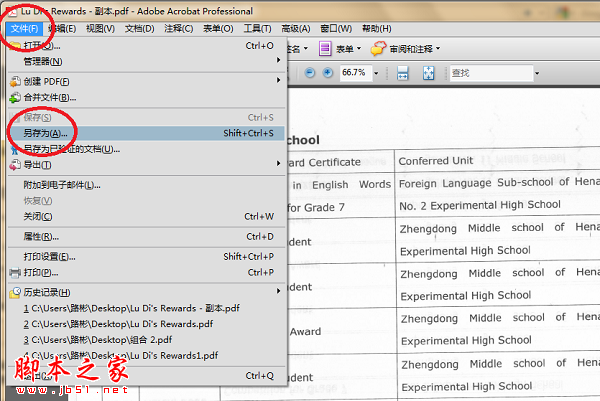Click the 'Conferred Unit' table header
Image resolution: width=600 pixels, height=401 pixels.
pyautogui.click(x=436, y=161)
